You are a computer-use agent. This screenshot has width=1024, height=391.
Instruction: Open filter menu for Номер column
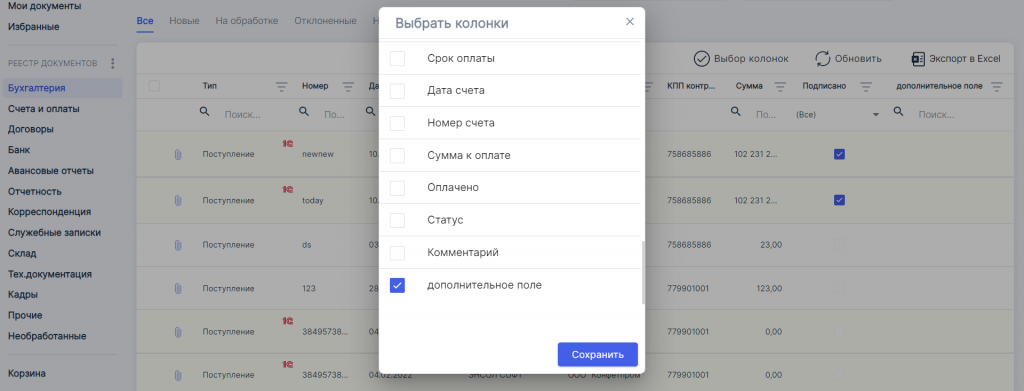(x=348, y=86)
